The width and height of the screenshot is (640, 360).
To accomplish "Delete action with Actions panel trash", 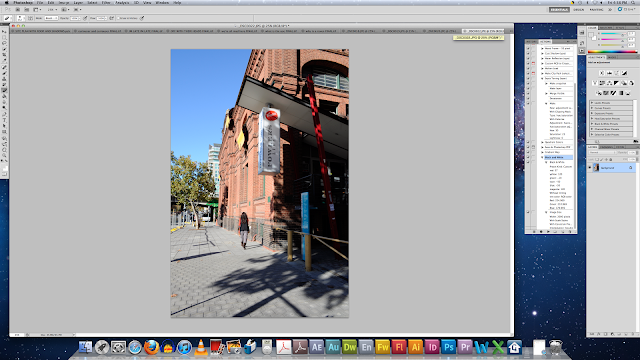I will pyautogui.click(x=570, y=231).
